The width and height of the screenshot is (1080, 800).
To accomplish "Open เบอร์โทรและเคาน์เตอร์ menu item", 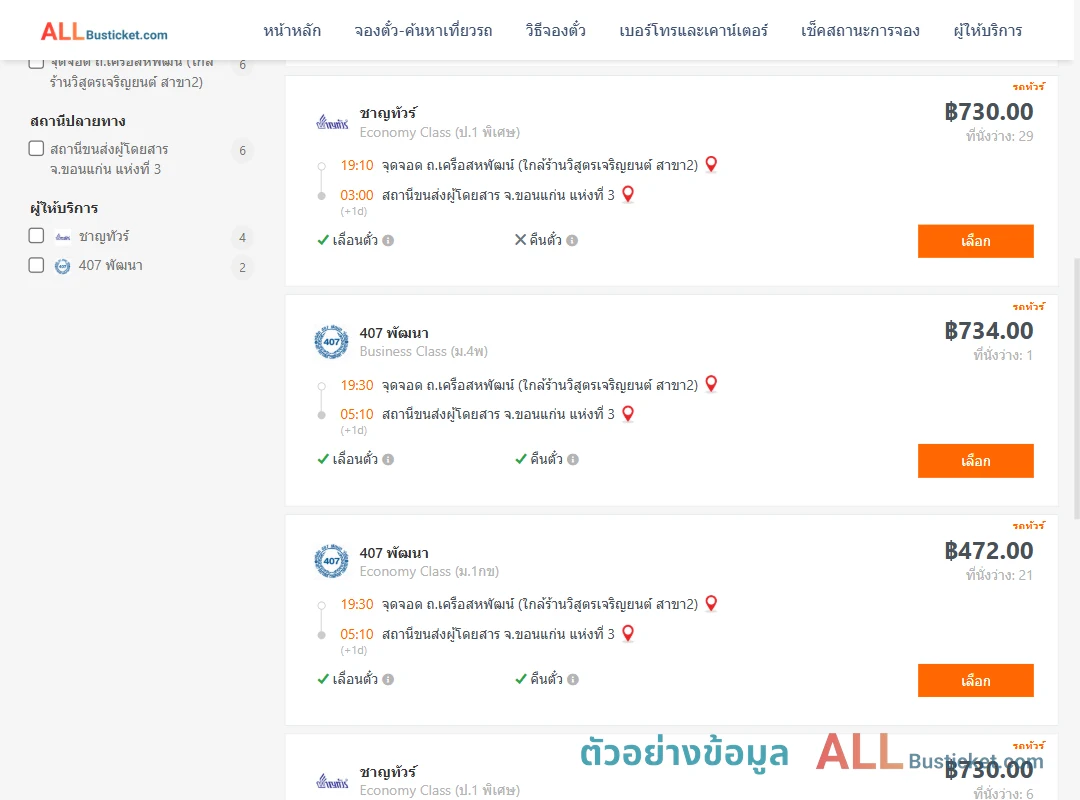I will pos(694,31).
